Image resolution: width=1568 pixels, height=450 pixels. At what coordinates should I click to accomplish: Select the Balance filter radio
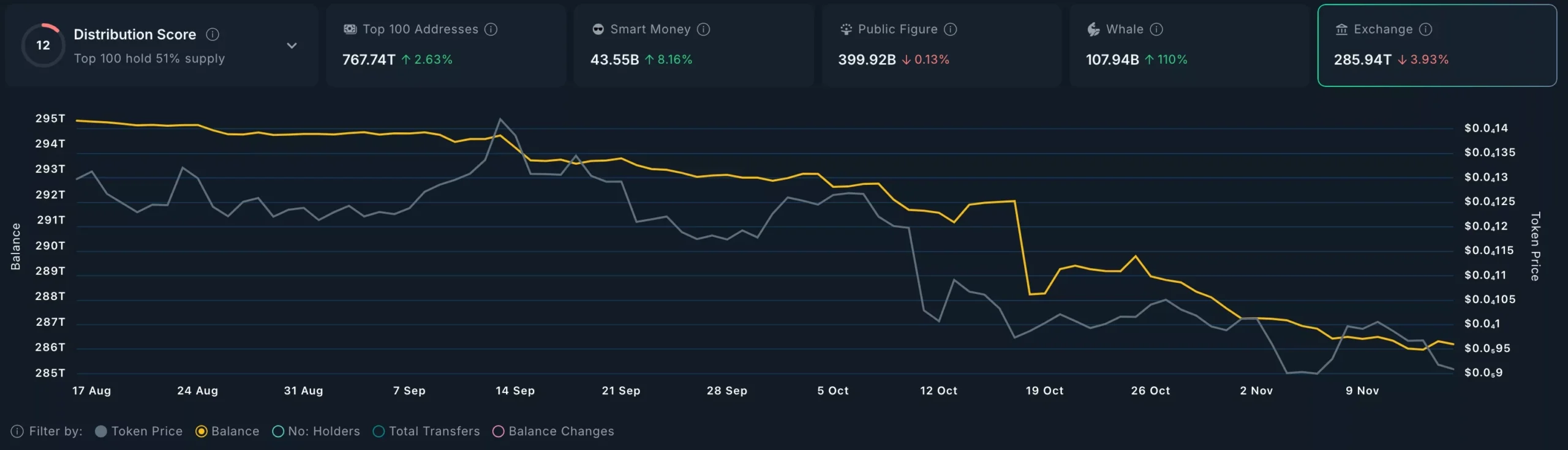pyautogui.click(x=202, y=432)
